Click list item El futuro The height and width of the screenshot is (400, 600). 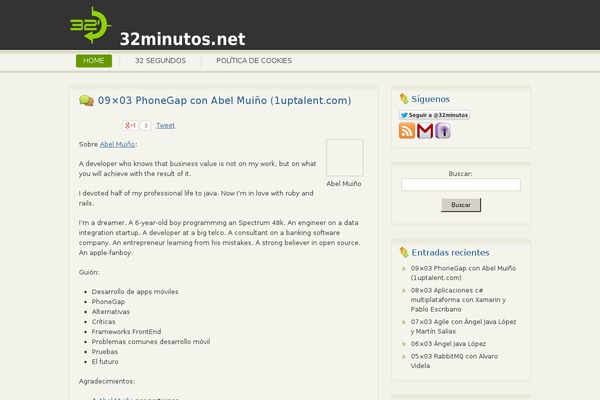pos(105,361)
